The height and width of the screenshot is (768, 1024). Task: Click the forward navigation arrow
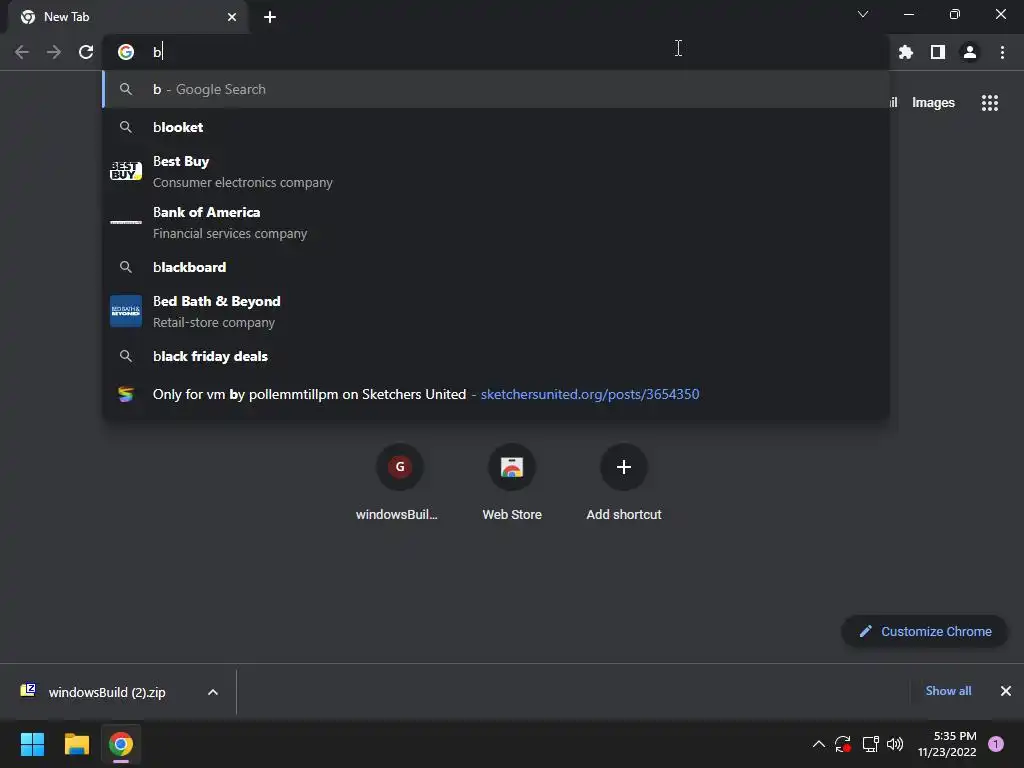(x=54, y=52)
